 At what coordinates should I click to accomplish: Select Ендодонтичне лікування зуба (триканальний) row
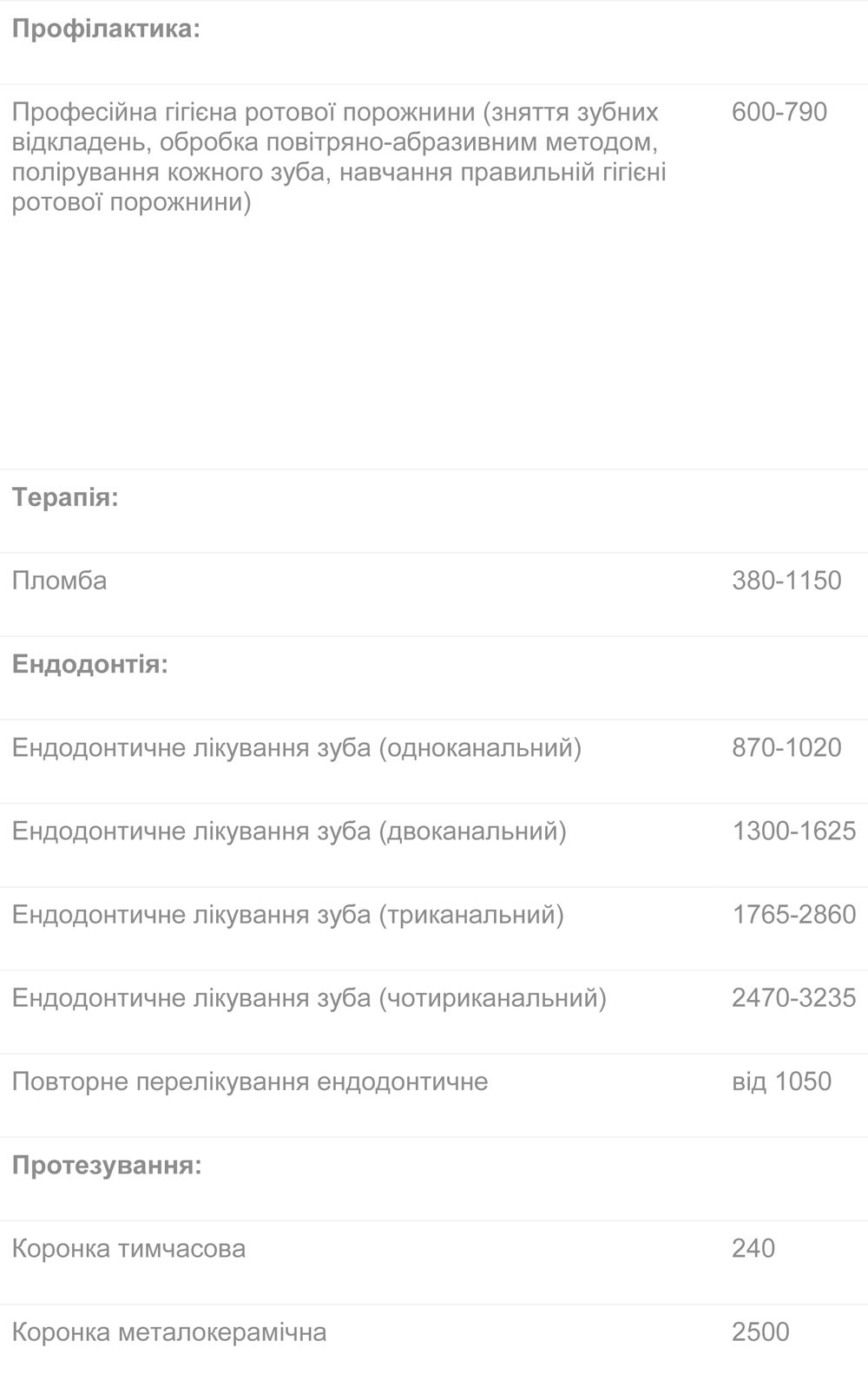tap(287, 914)
